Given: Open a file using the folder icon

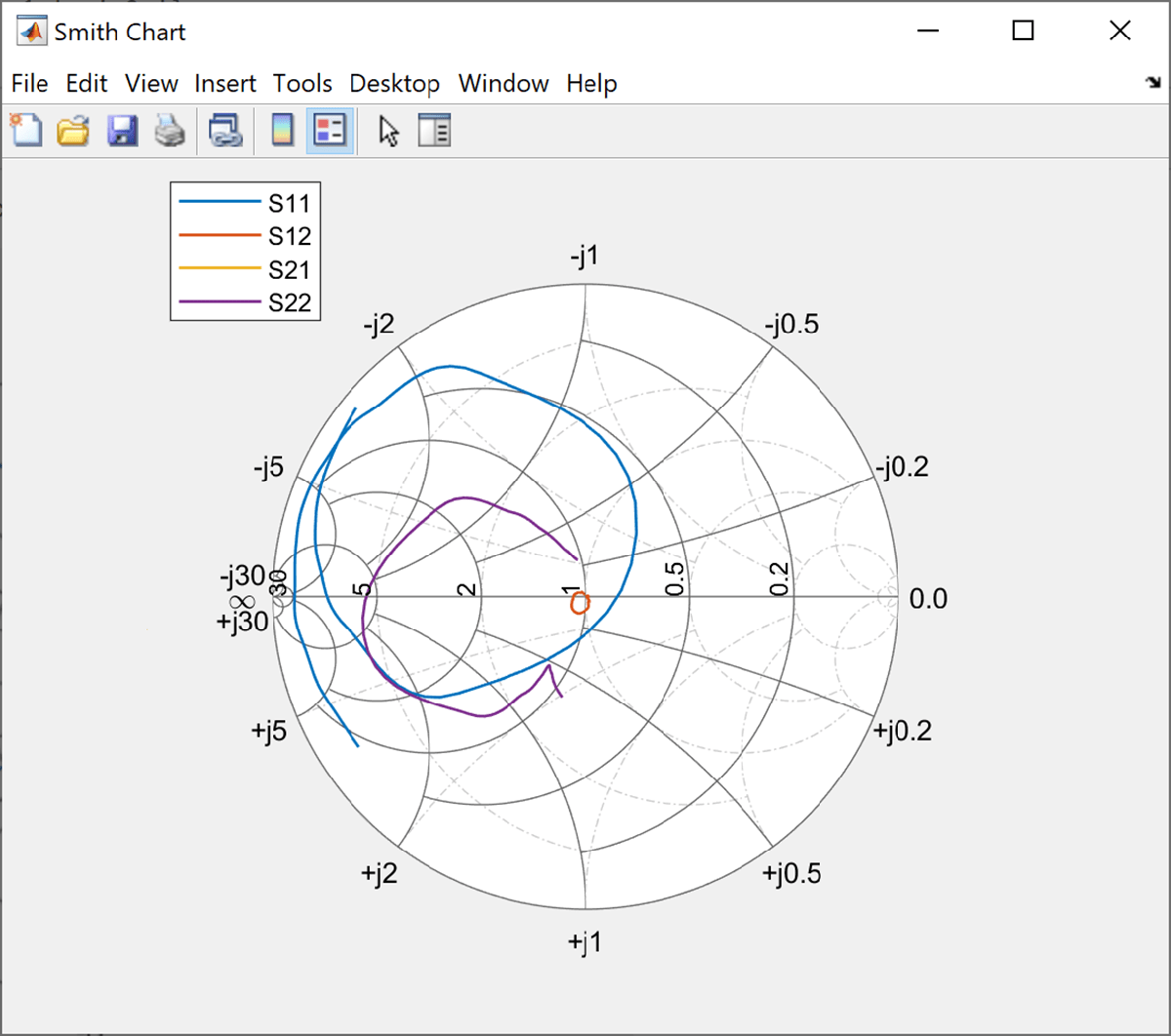Looking at the screenshot, I should pyautogui.click(x=73, y=130).
